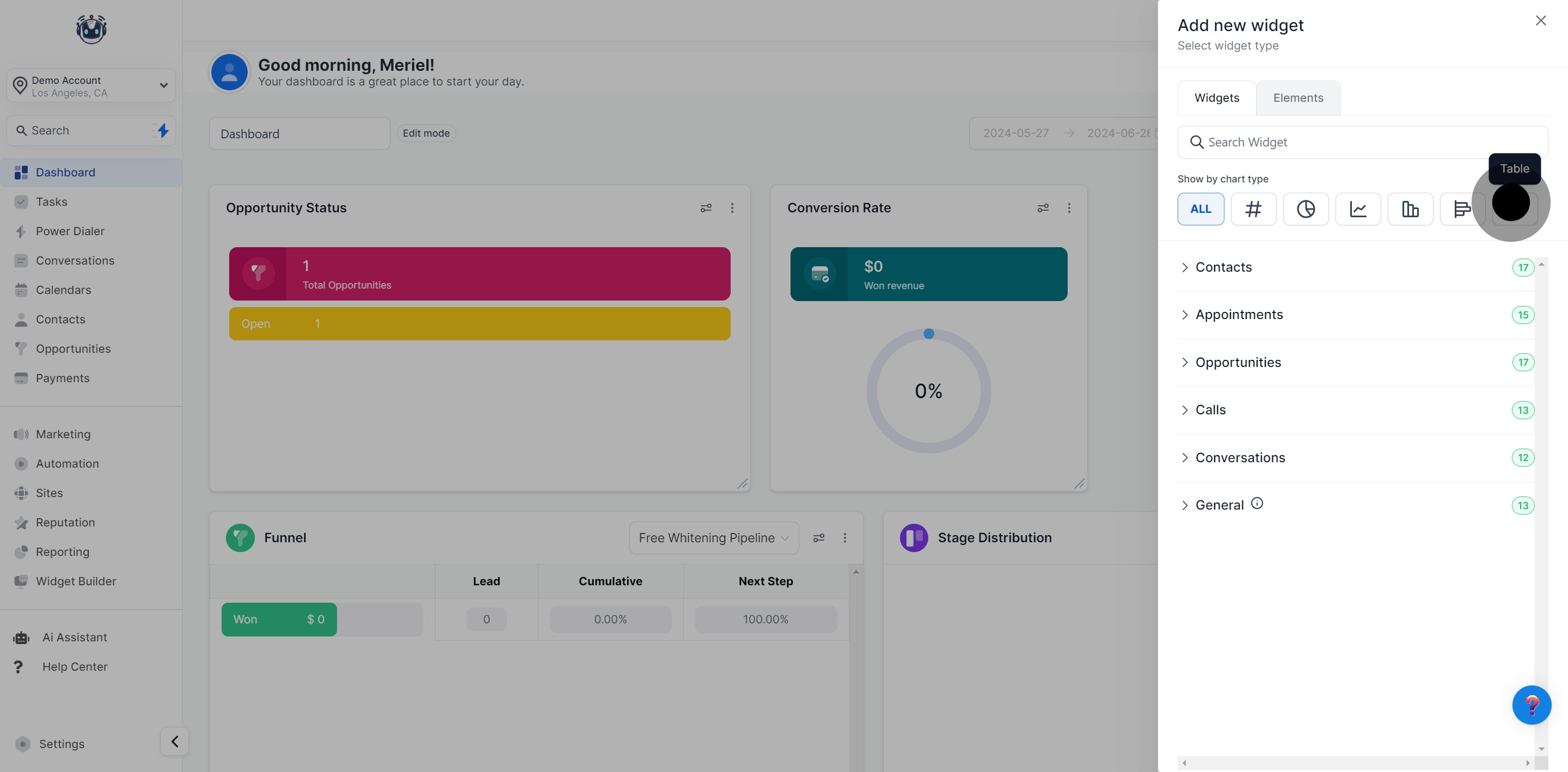Collapse the left sidebar with arrow button
Image resolution: width=1568 pixels, height=772 pixels.
click(x=174, y=741)
